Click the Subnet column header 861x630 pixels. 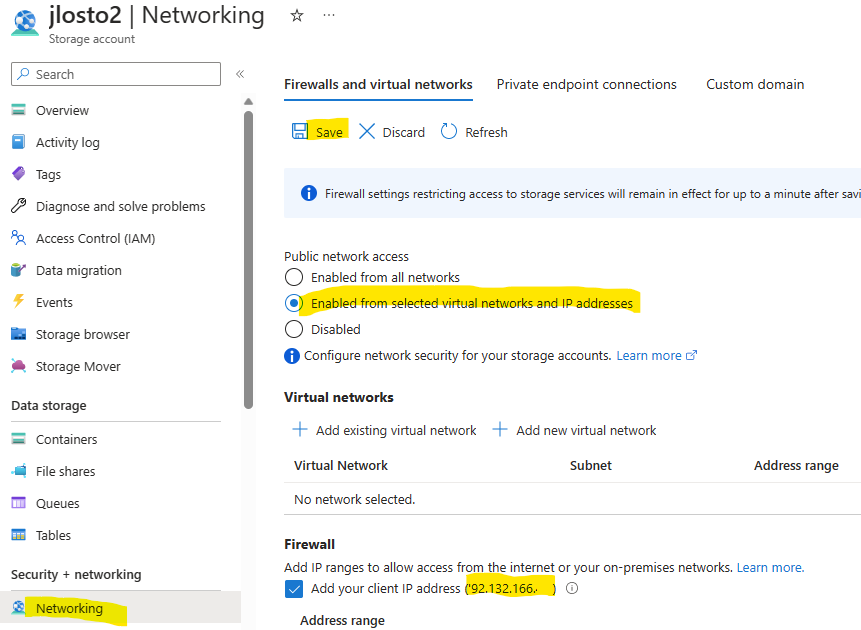[591, 466]
